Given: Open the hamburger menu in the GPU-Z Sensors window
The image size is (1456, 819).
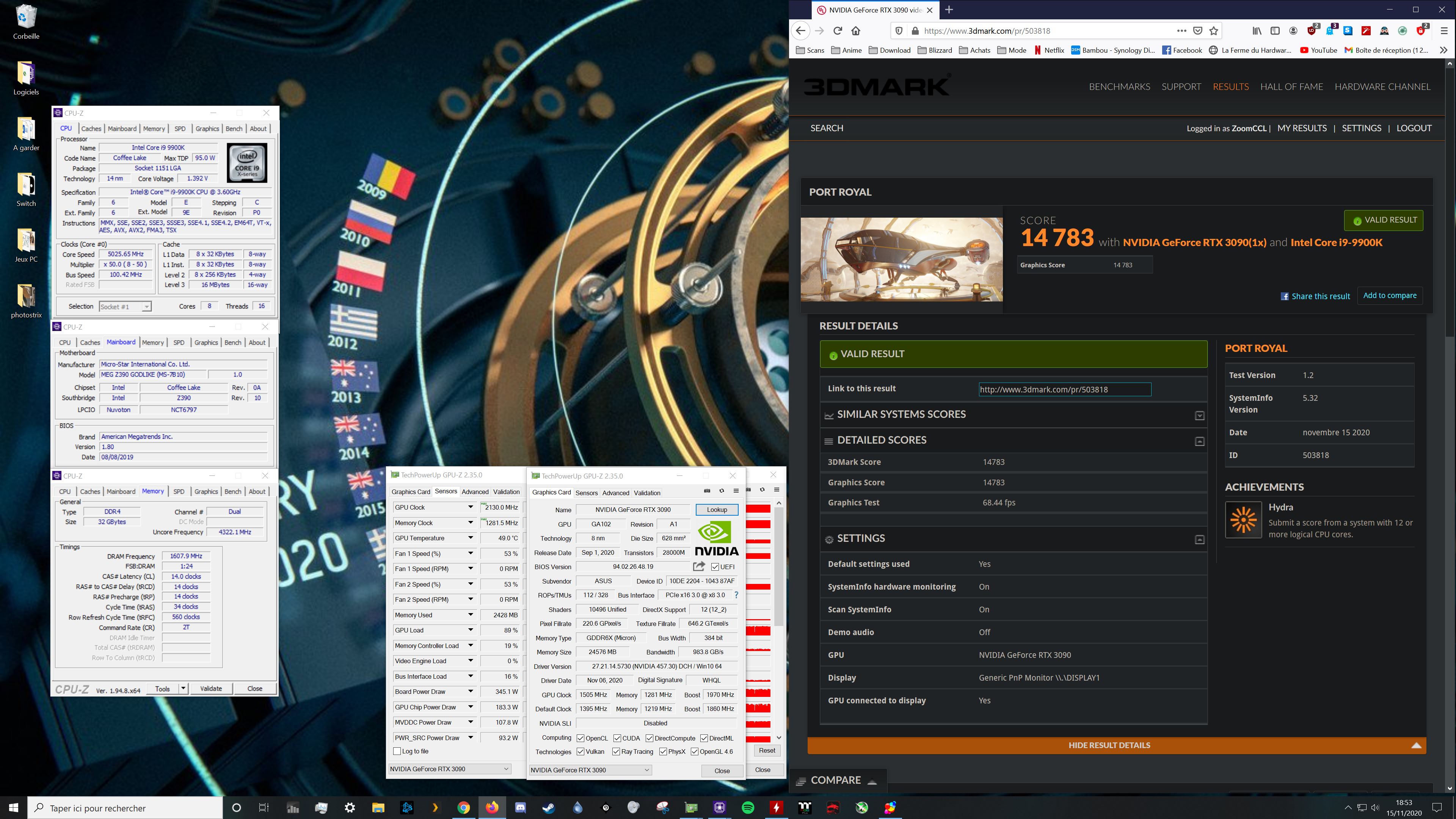Looking at the screenshot, I should tap(777, 490).
